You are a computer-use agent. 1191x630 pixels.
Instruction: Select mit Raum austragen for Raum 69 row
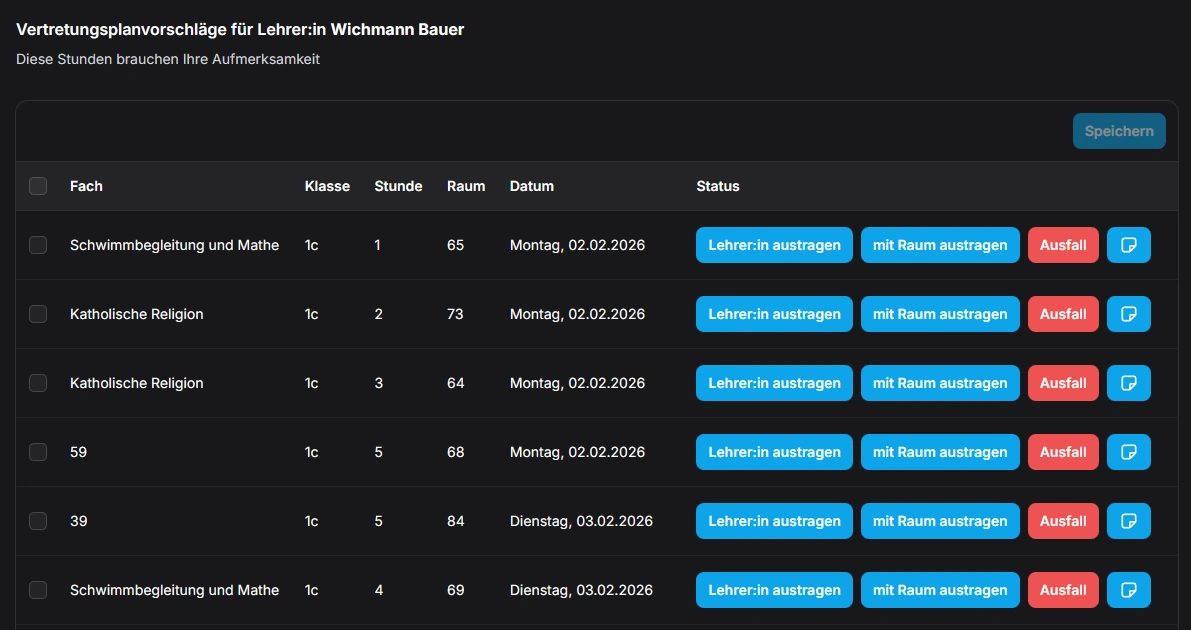click(x=940, y=590)
